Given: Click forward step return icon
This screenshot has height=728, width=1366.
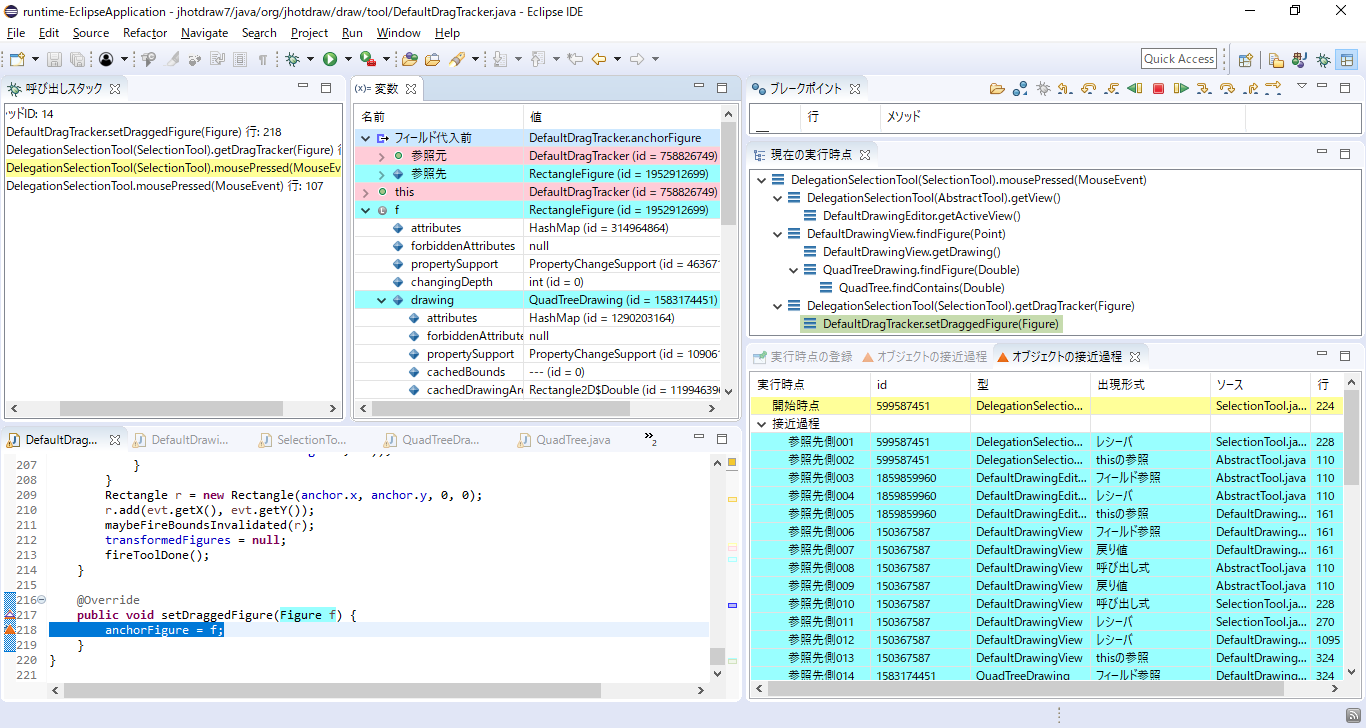Looking at the screenshot, I should [1250, 88].
